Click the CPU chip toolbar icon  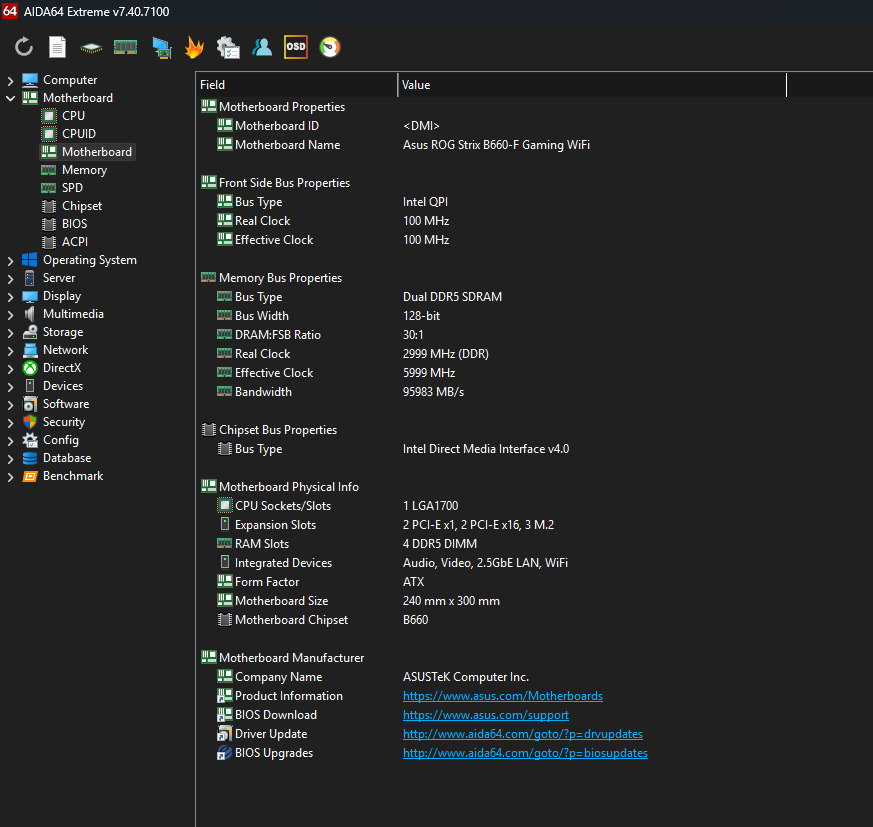tap(92, 47)
